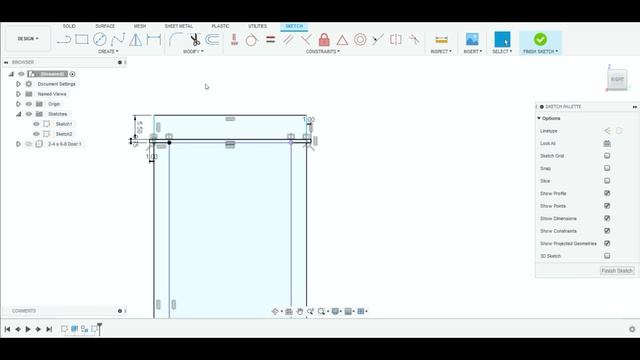The image size is (640, 360).
Task: Switch to the Utilities tab
Action: (x=257, y=26)
